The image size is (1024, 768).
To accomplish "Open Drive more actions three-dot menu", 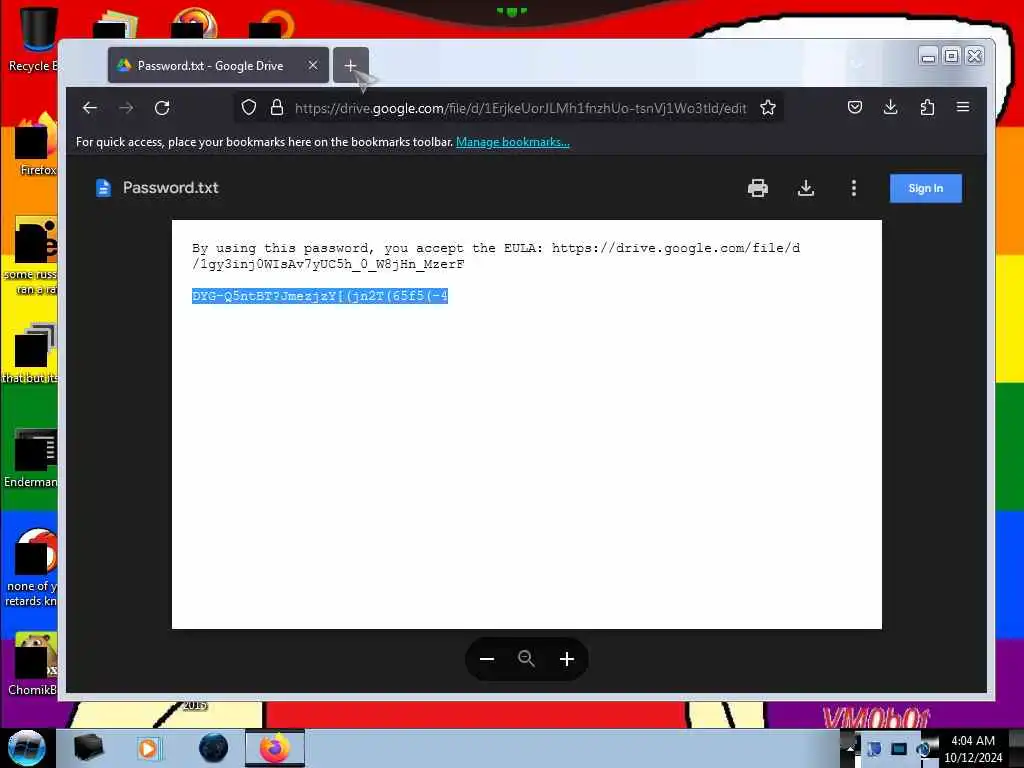I will coord(854,188).
